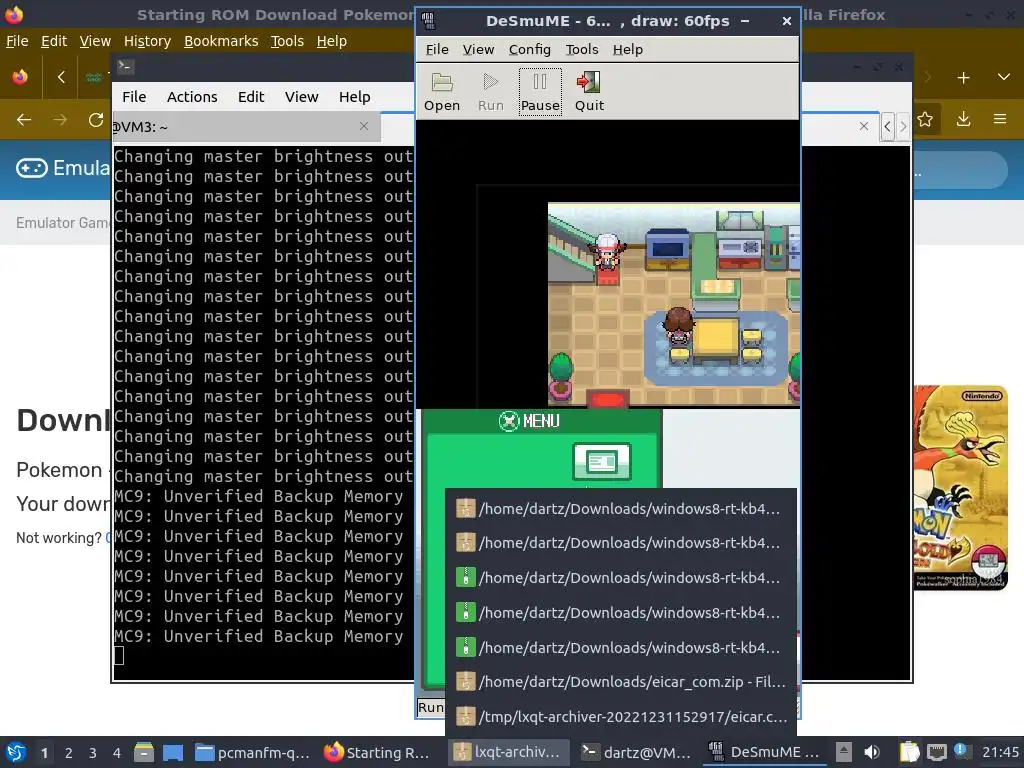Click the removable media eject tray icon
The height and width of the screenshot is (768, 1024).
tap(844, 752)
